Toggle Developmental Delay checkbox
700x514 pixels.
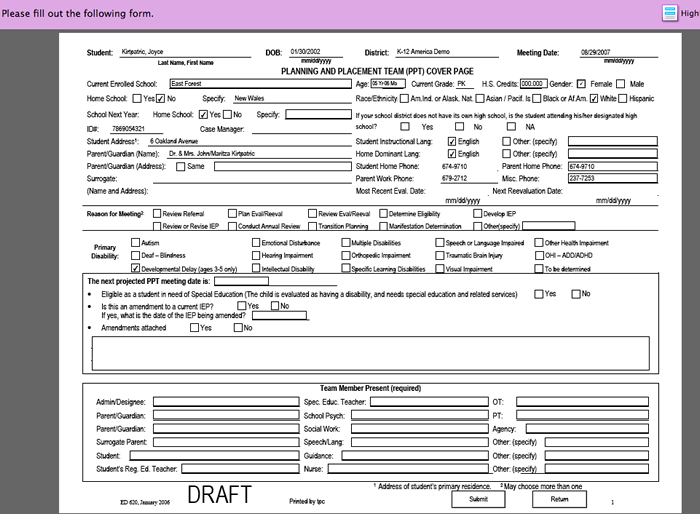(x=135, y=268)
